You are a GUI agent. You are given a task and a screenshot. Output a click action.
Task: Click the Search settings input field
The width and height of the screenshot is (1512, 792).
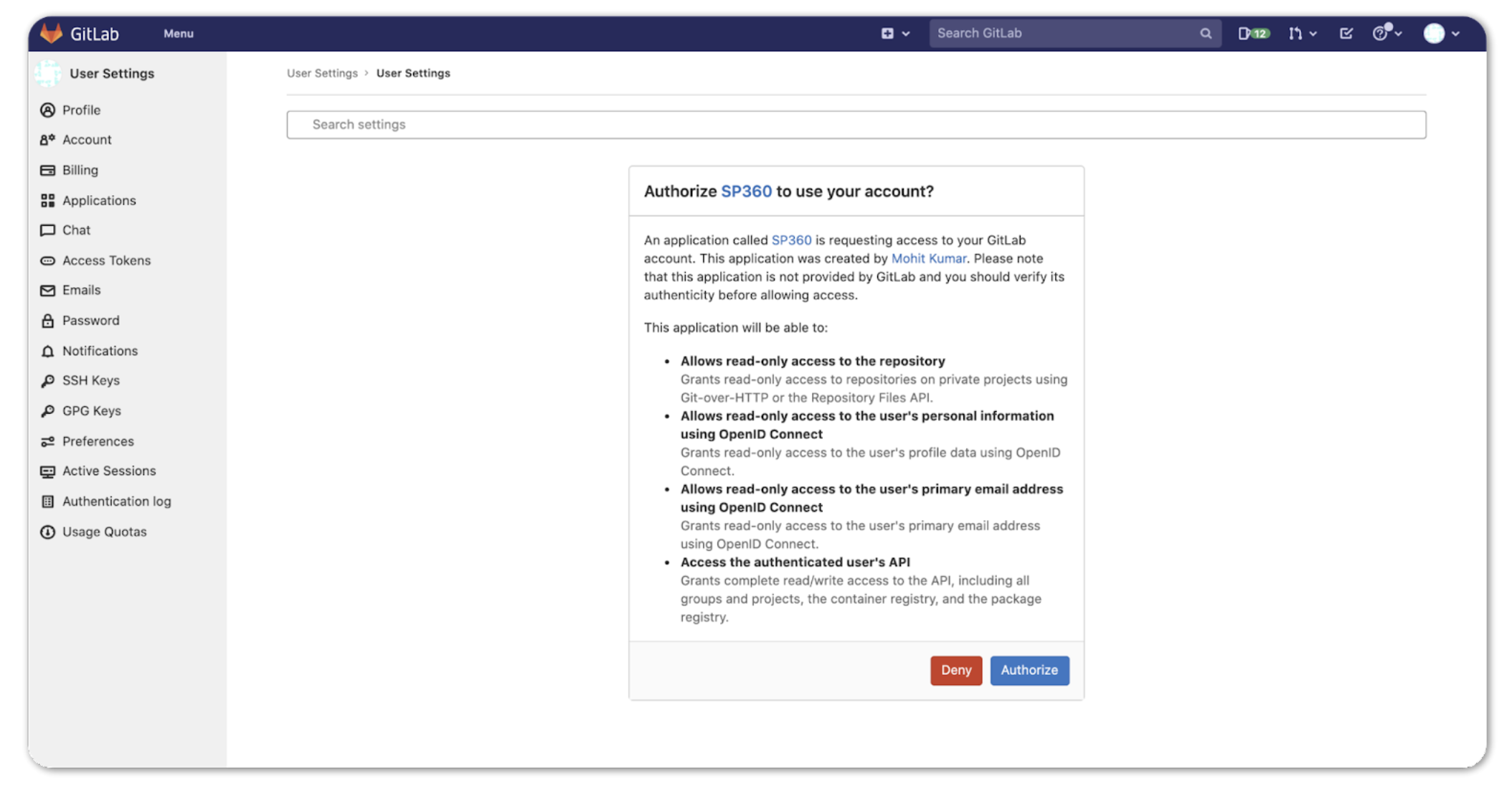(857, 123)
